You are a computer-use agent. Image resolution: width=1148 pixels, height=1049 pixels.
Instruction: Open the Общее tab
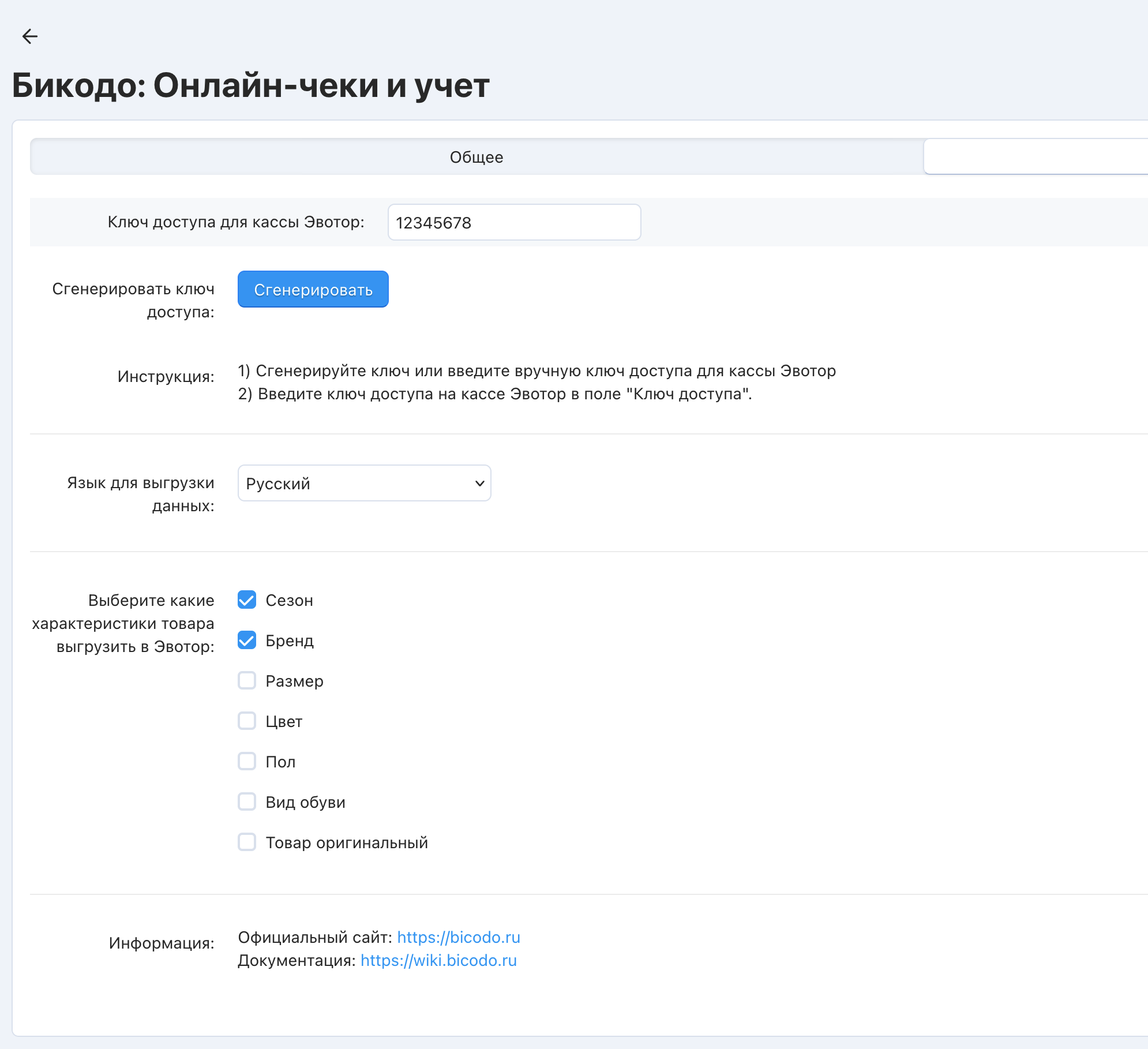pyautogui.click(x=477, y=157)
